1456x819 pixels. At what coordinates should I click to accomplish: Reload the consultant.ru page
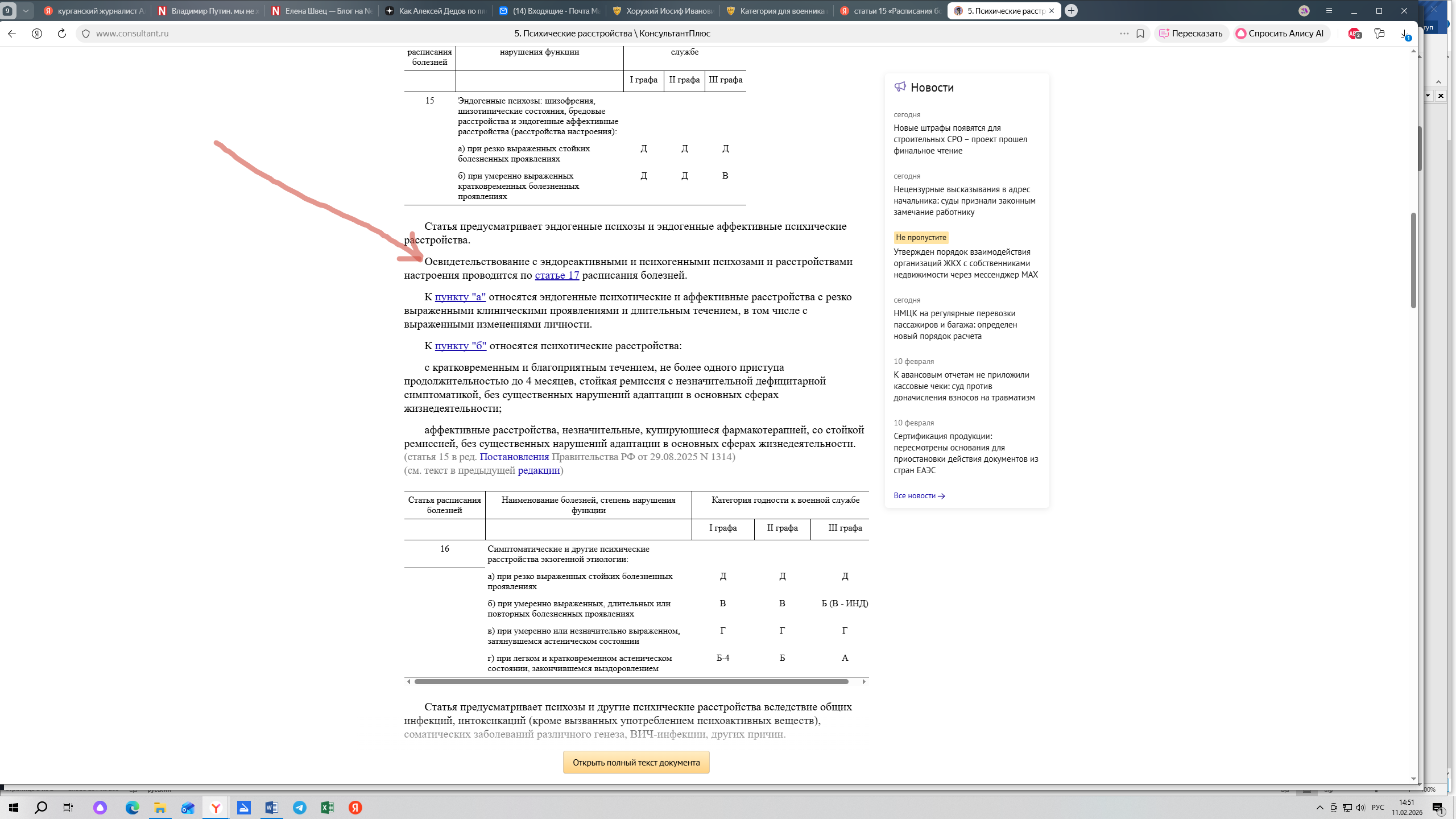tap(62, 34)
